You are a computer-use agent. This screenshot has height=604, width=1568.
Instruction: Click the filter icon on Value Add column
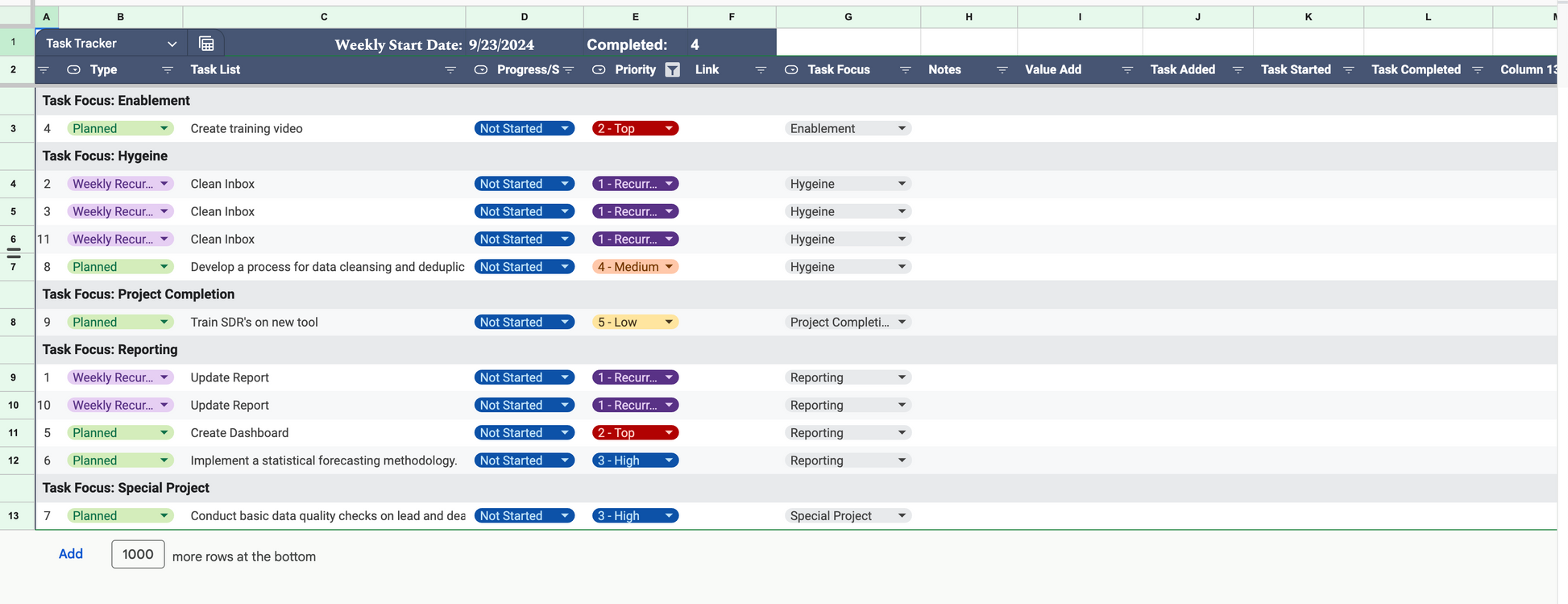[1126, 70]
